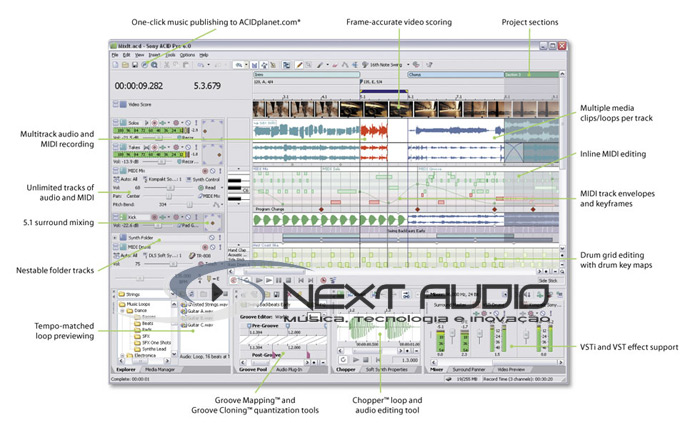Expand the Electronica folder in Explorer tree

122,356
